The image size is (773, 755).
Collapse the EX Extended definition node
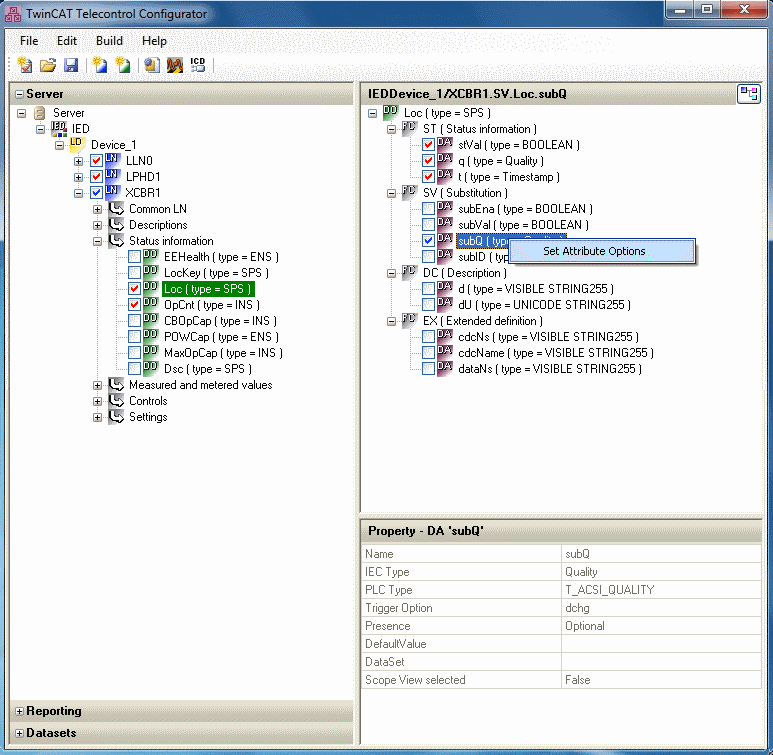tap(391, 322)
